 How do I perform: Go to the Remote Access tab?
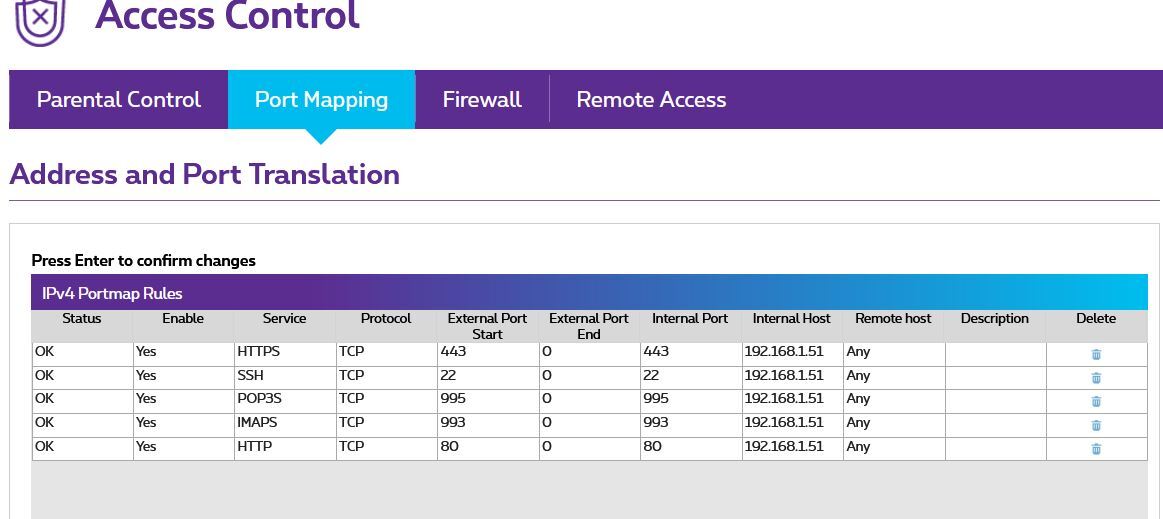point(651,100)
